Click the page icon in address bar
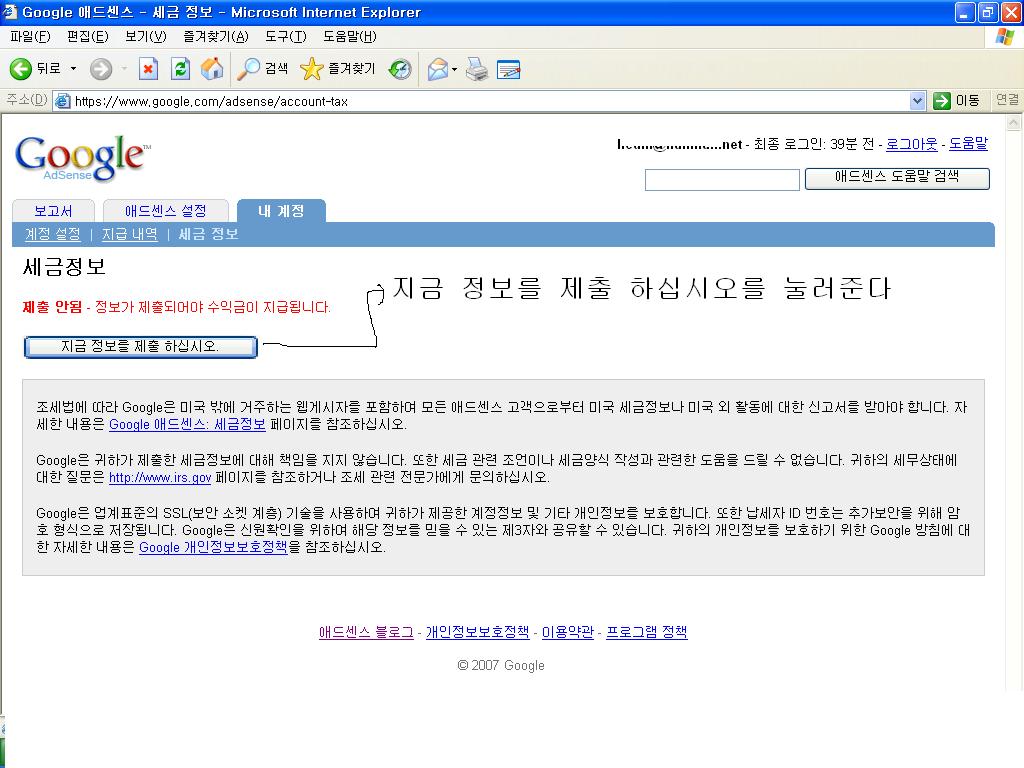 (x=63, y=101)
